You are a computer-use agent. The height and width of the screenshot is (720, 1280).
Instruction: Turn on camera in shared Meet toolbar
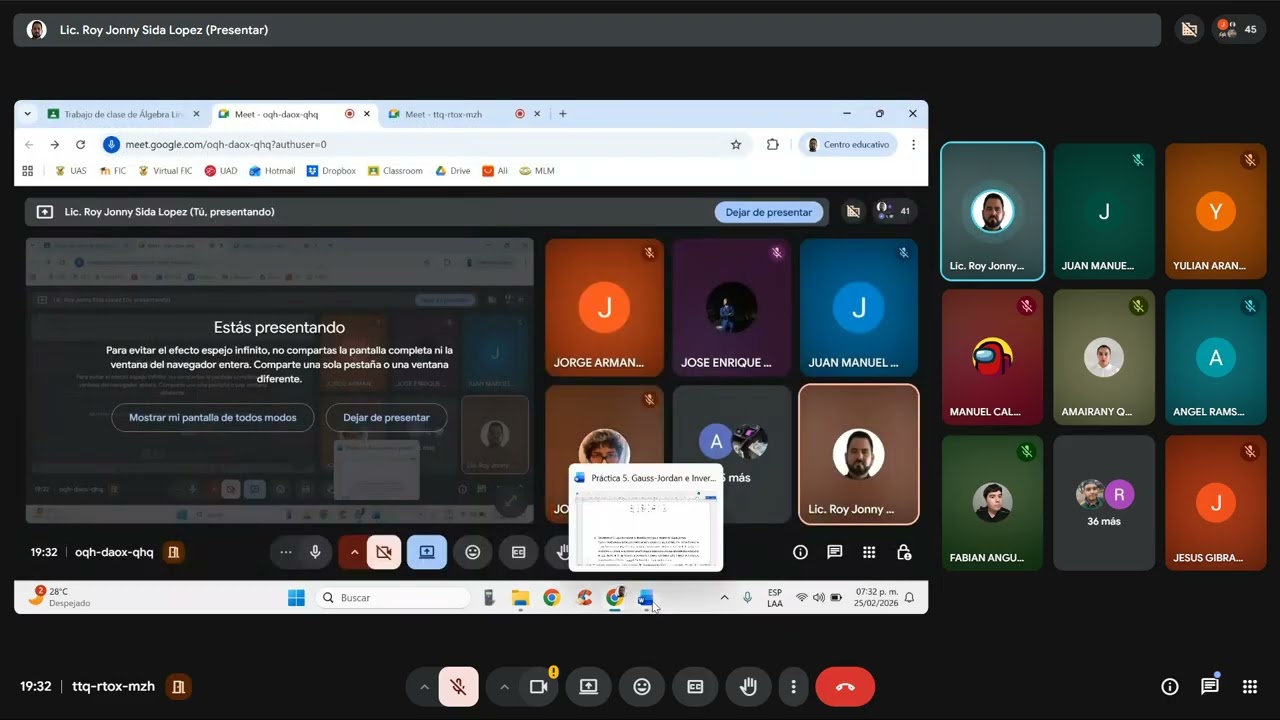click(384, 552)
